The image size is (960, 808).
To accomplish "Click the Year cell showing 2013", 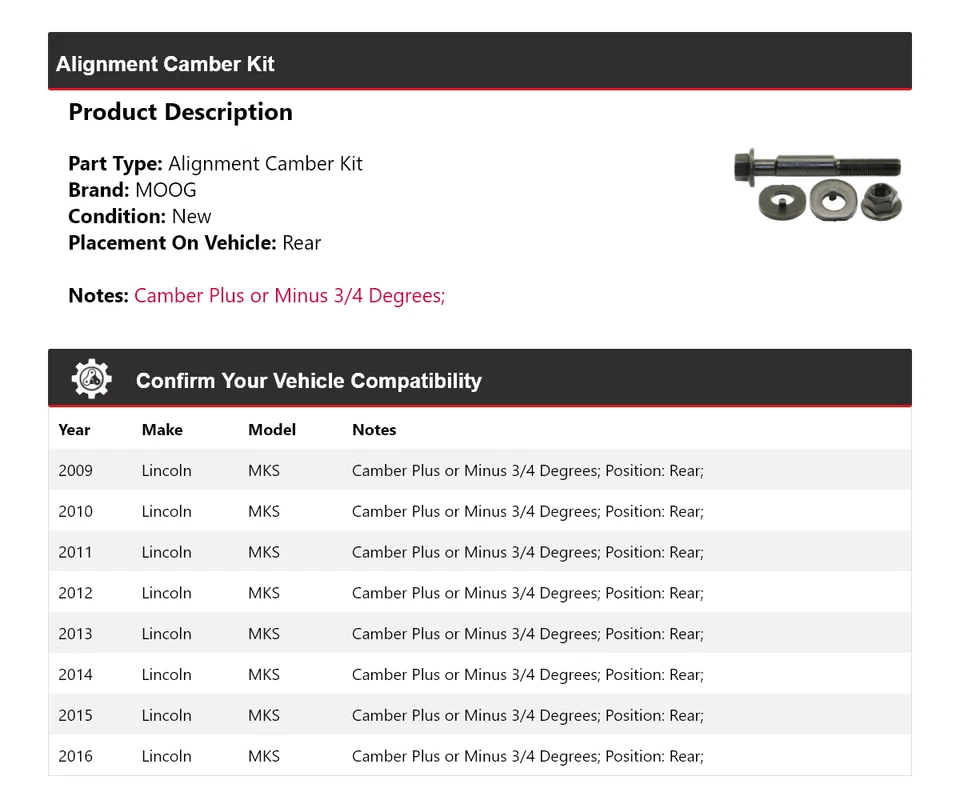I will [x=75, y=633].
